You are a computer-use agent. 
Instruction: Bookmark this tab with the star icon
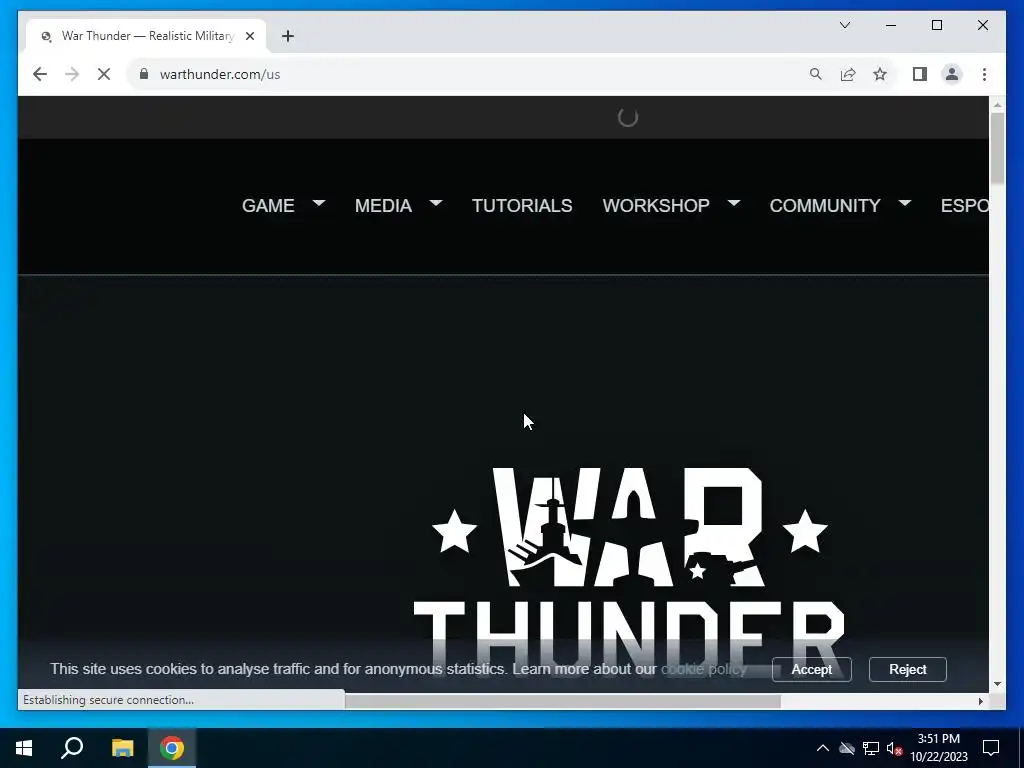coord(880,74)
